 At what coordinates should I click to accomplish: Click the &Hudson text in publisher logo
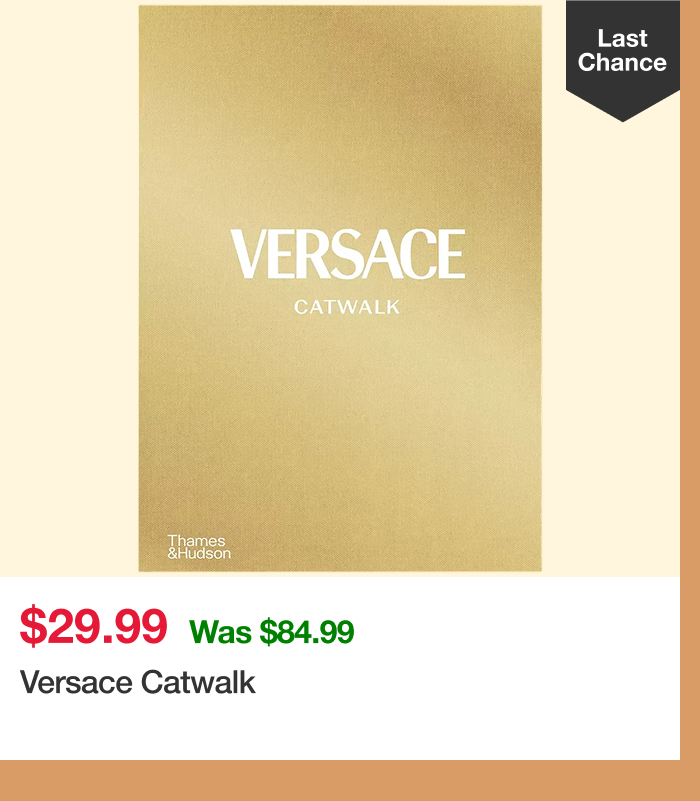click(199, 554)
